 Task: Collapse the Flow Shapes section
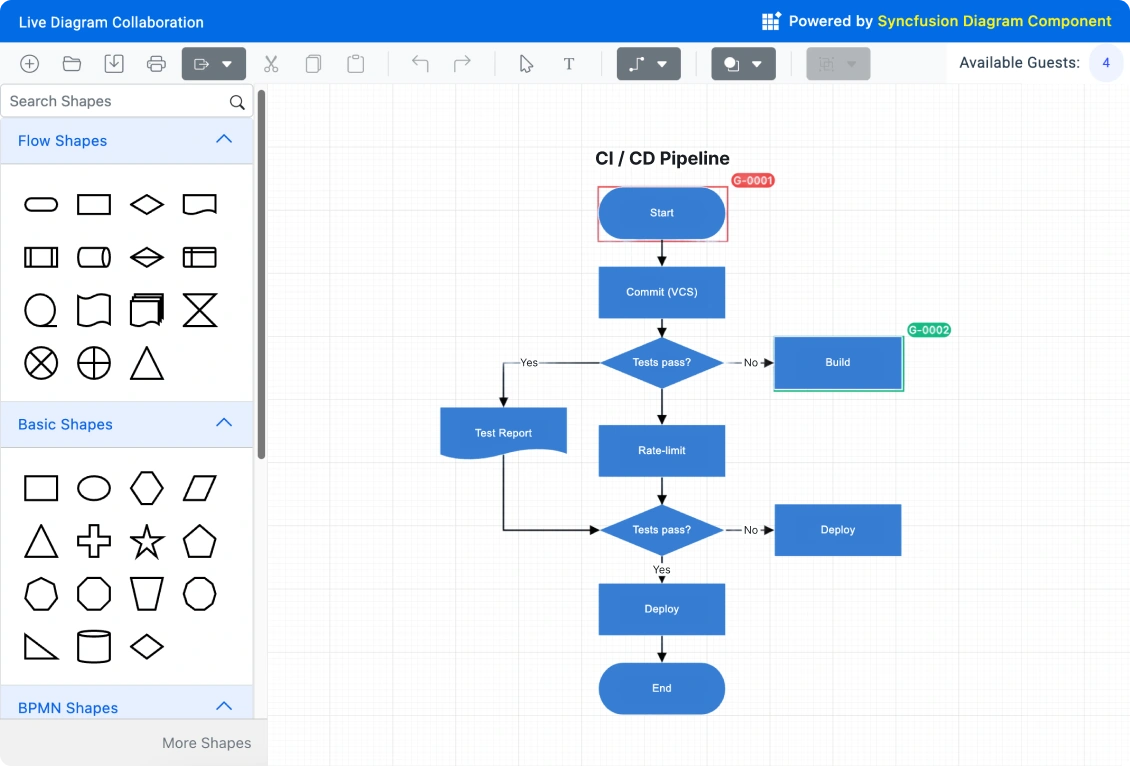click(224, 140)
